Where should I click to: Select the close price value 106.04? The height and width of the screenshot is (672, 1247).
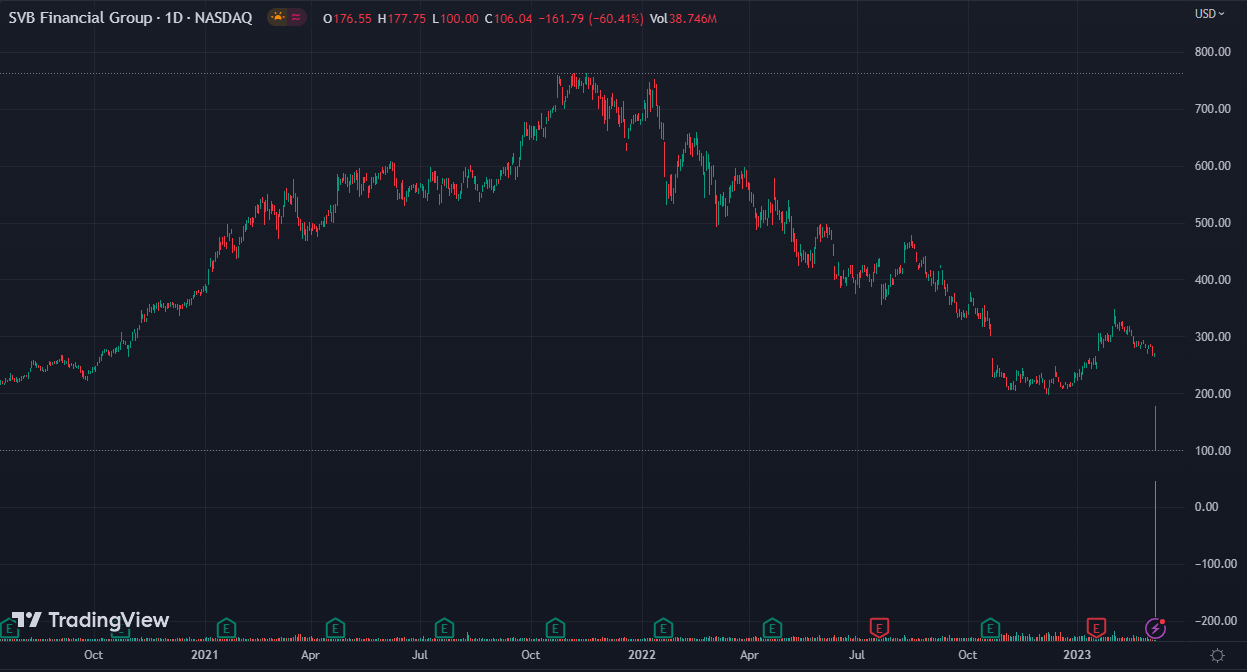[x=514, y=19]
